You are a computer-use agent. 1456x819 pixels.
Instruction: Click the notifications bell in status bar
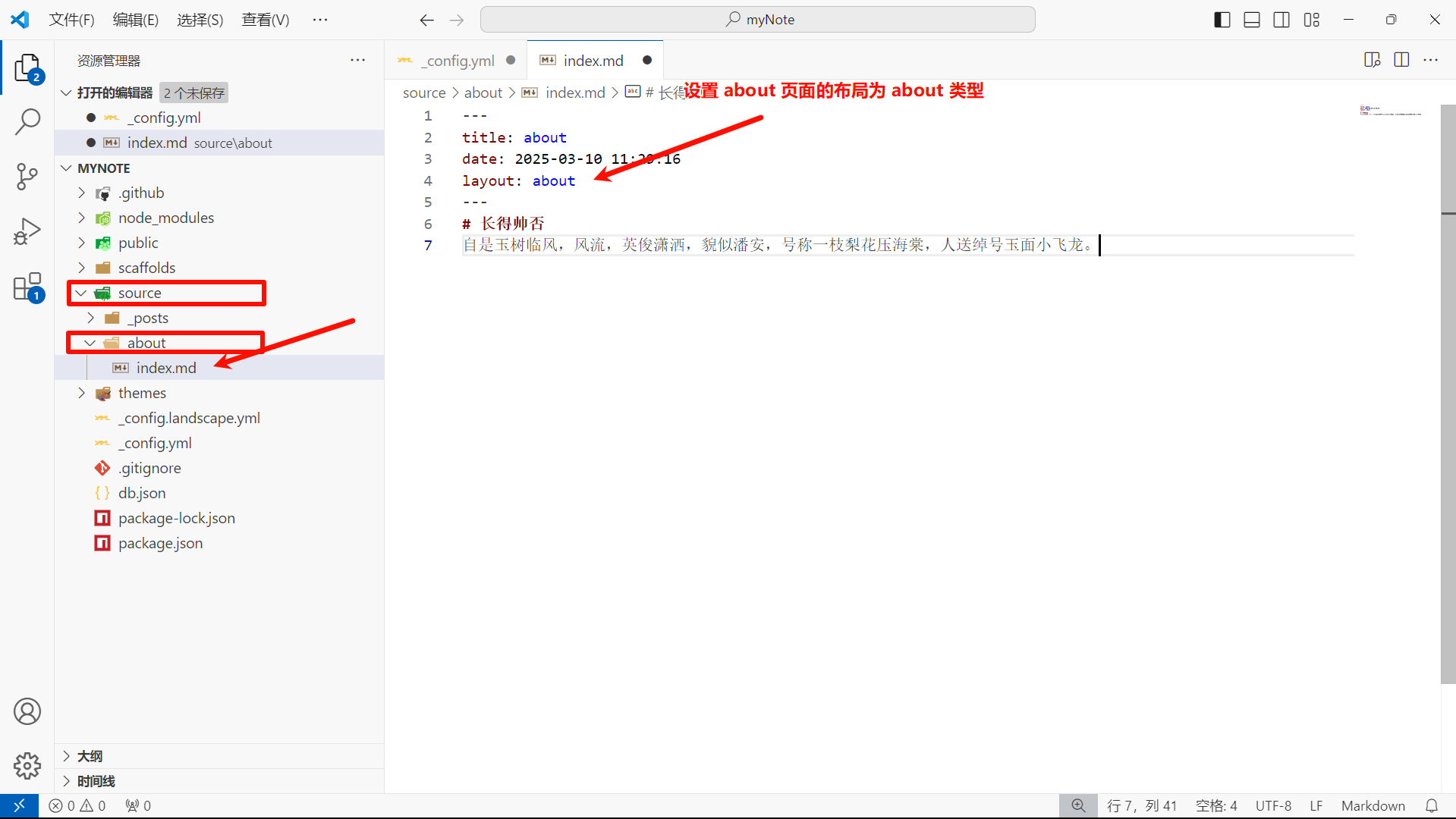(x=1431, y=805)
